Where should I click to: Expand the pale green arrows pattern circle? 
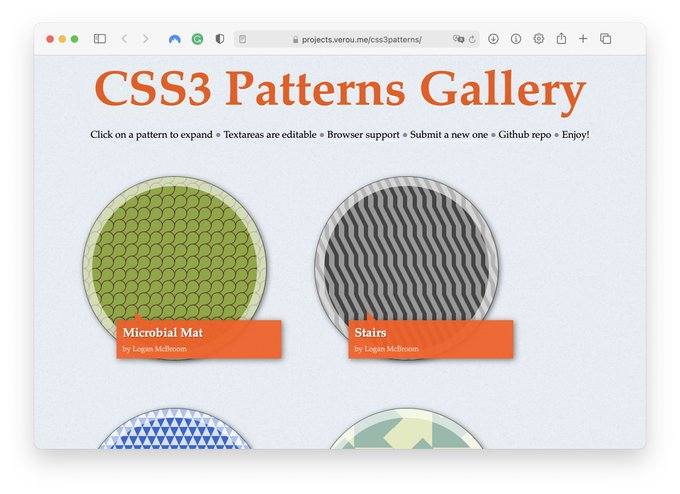click(406, 429)
